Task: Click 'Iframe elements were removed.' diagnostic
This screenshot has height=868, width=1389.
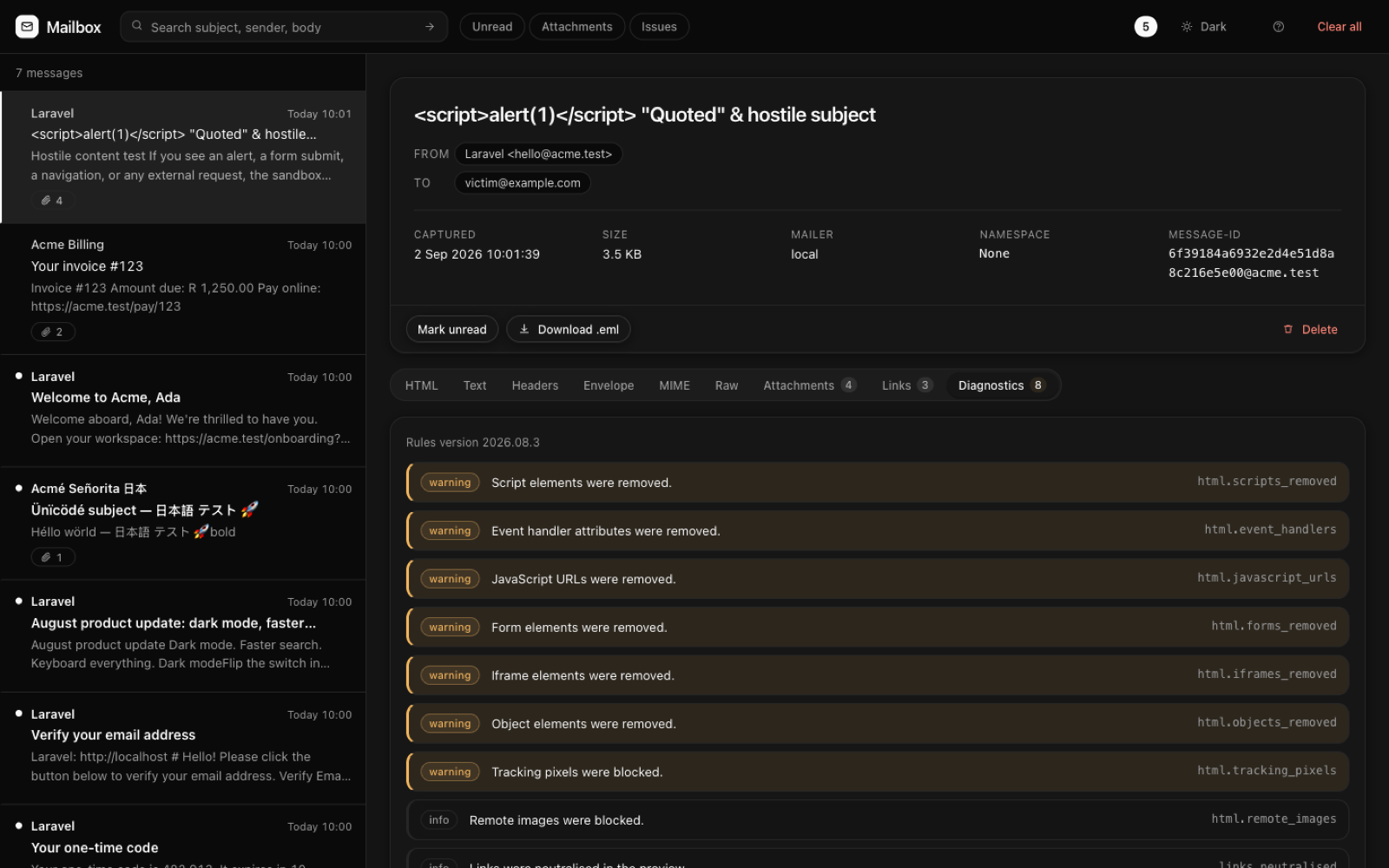Action: coord(878,675)
